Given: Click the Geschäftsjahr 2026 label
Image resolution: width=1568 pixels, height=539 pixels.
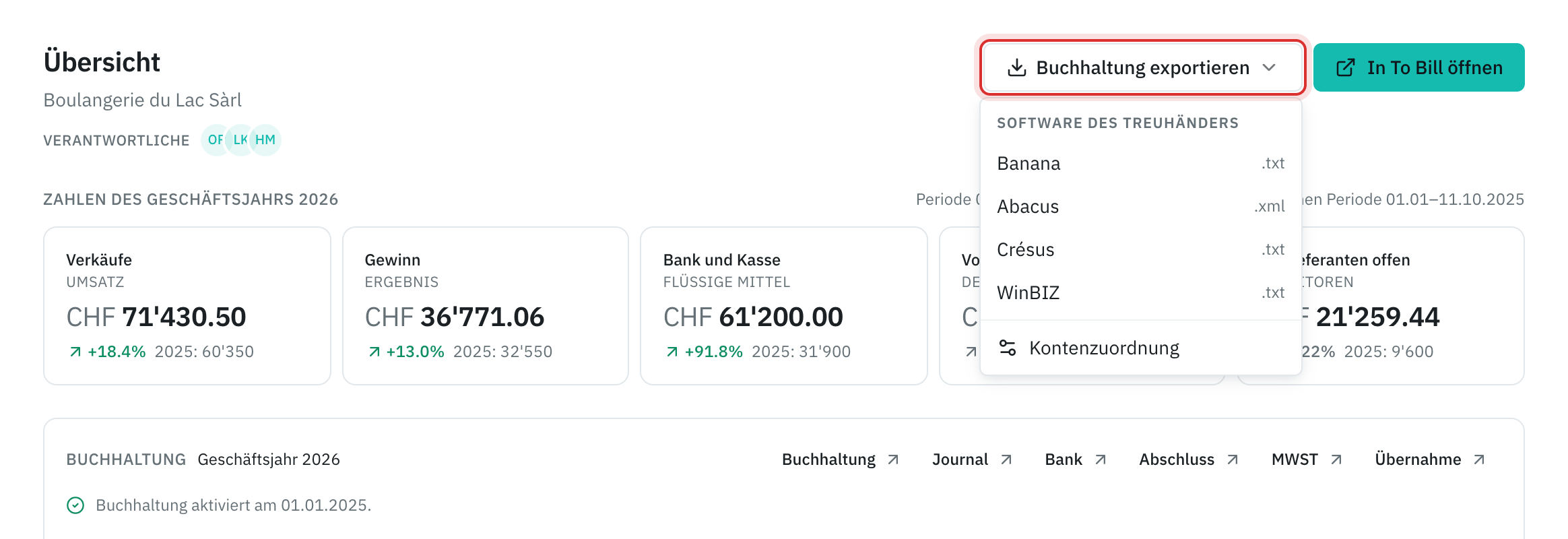Looking at the screenshot, I should pyautogui.click(x=269, y=459).
